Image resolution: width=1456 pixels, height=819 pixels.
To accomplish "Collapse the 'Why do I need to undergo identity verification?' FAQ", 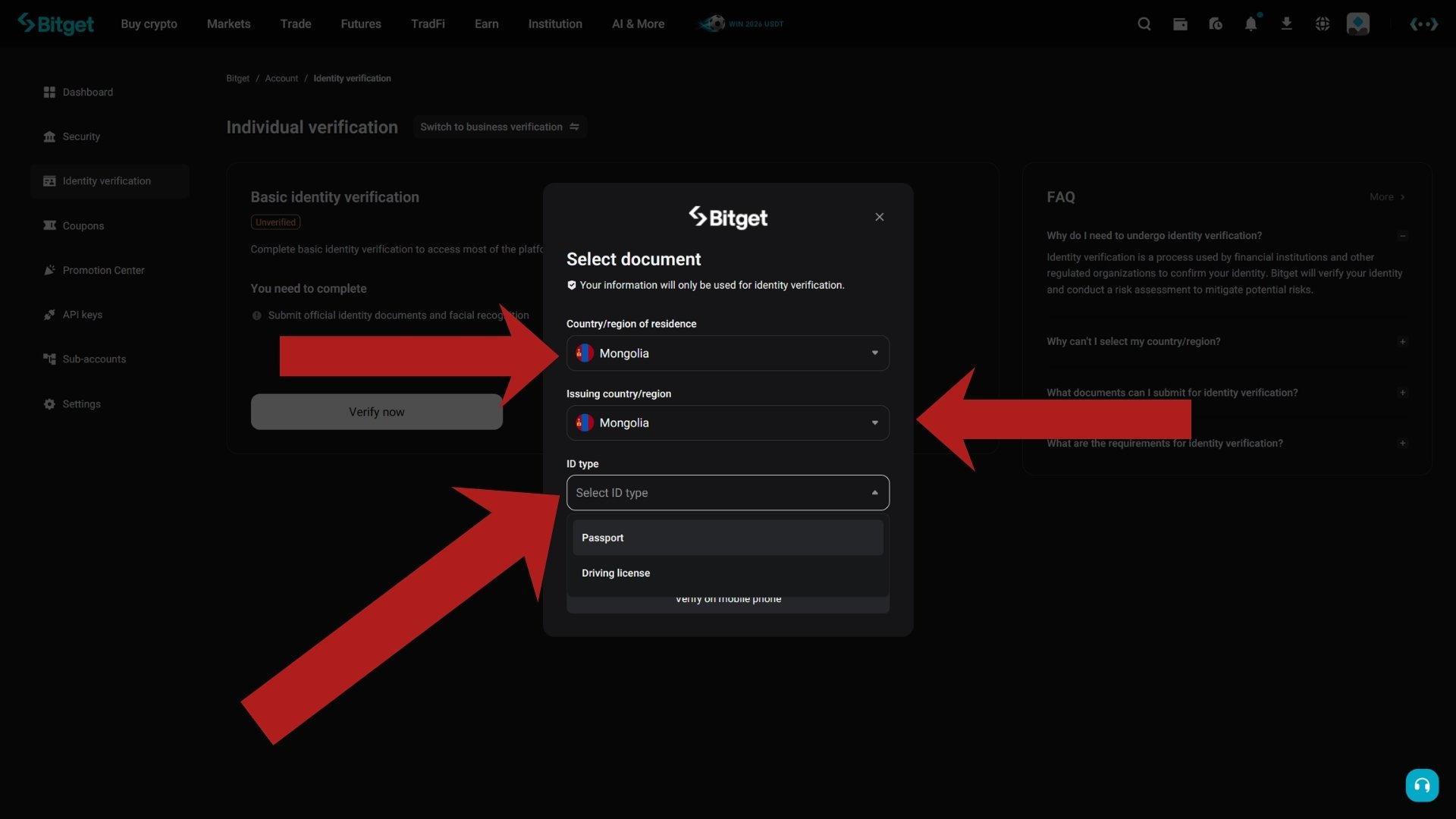I will coord(1403,236).
